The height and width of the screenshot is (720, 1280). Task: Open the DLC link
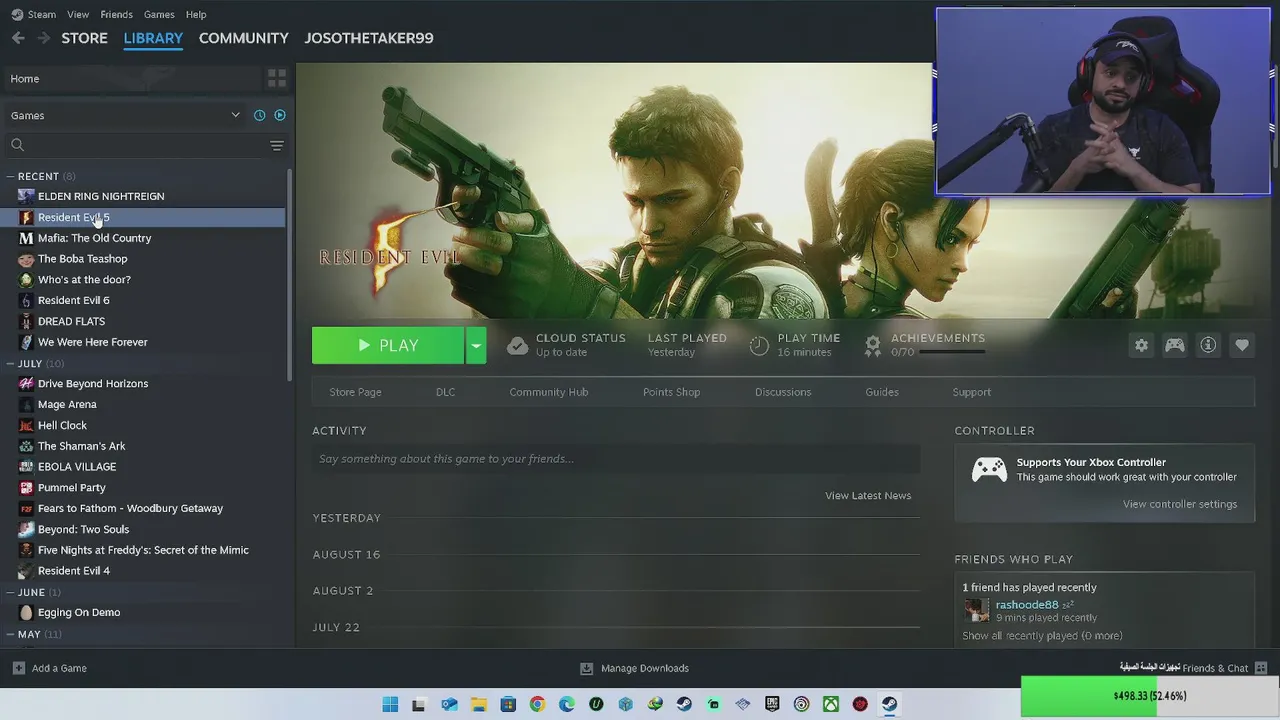[x=445, y=392]
